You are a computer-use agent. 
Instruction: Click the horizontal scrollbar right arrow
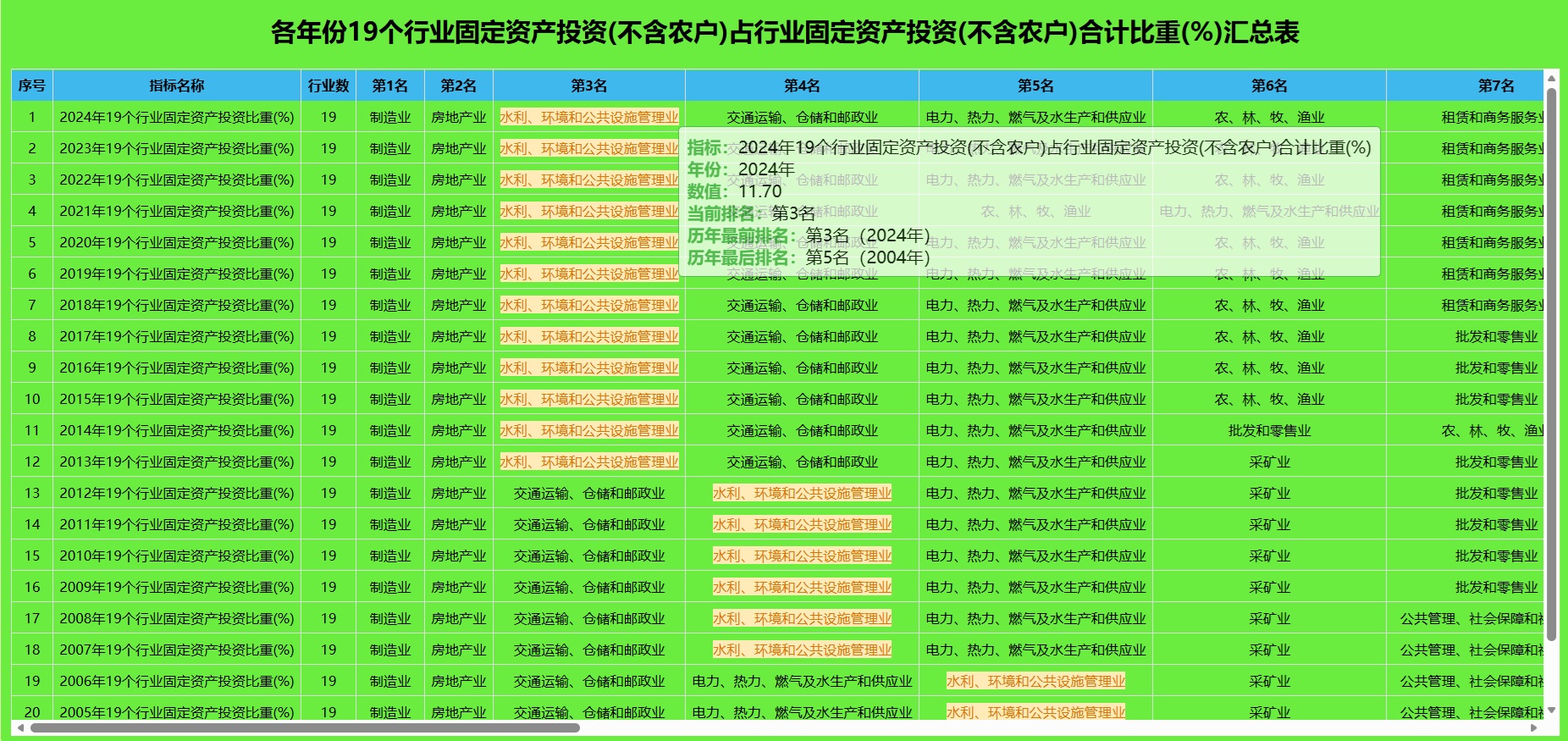(x=1534, y=727)
